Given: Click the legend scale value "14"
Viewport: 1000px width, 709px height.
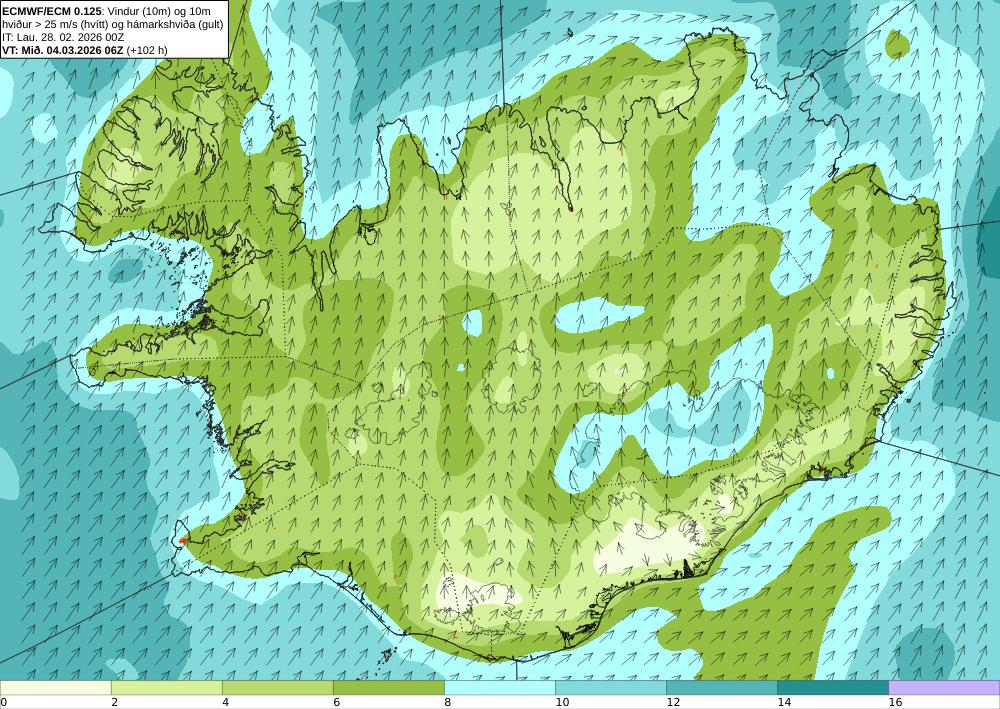Looking at the screenshot, I should [x=784, y=702].
